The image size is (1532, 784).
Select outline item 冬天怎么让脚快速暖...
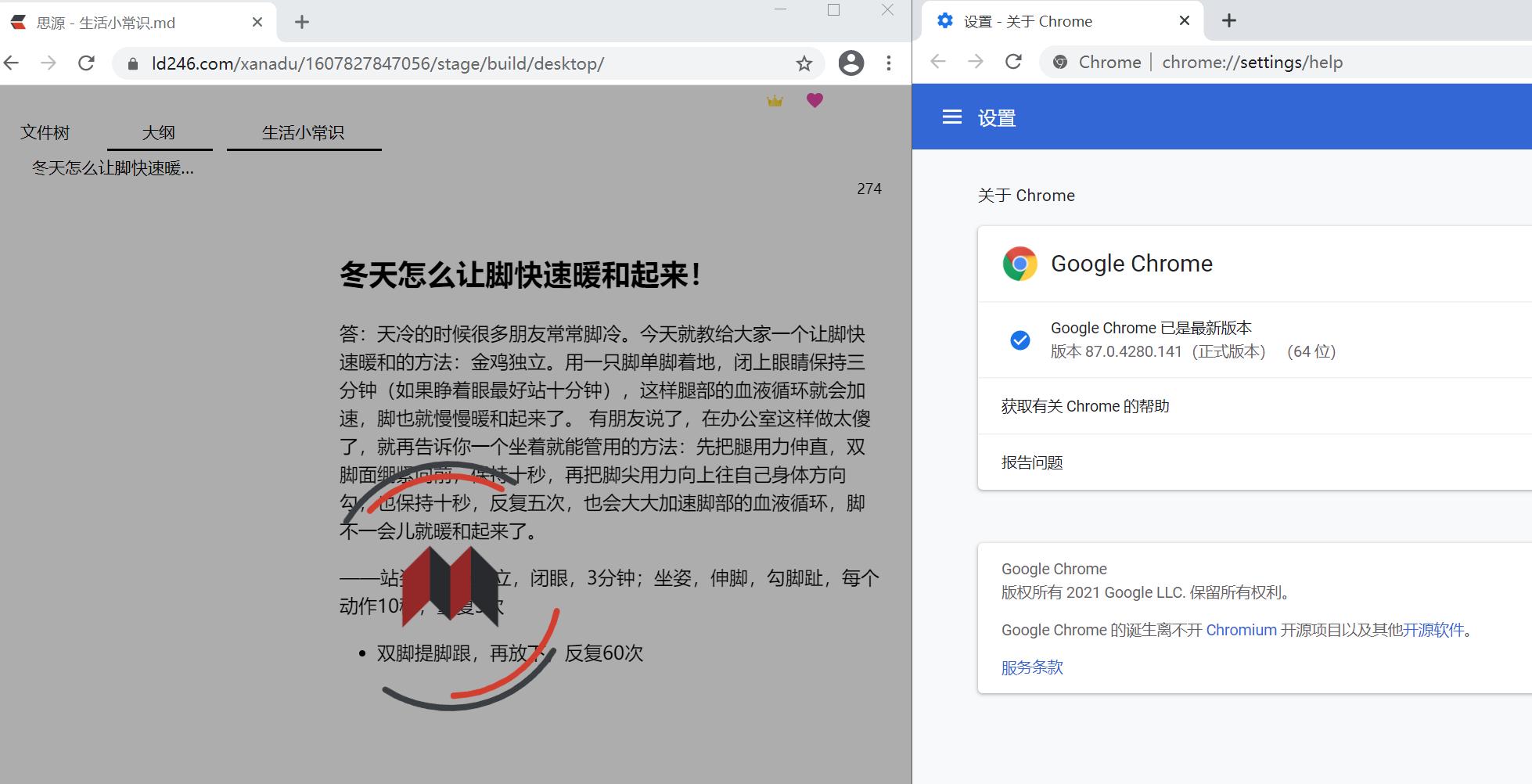[112, 167]
